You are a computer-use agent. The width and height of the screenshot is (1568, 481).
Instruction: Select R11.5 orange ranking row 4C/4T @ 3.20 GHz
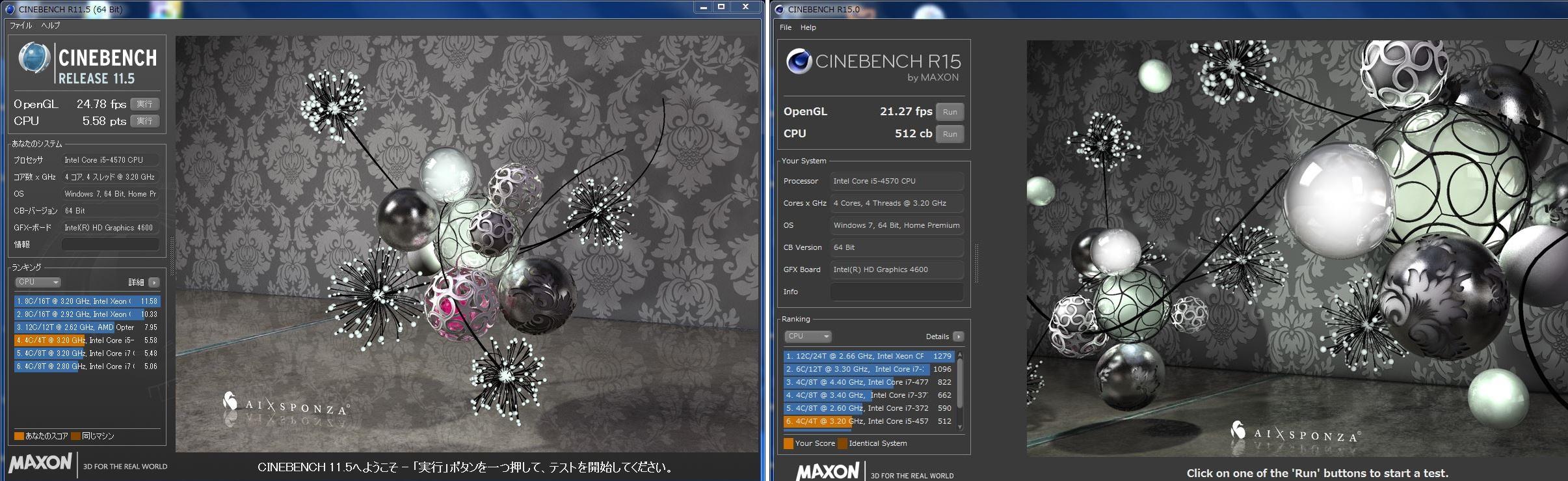pyautogui.click(x=87, y=340)
